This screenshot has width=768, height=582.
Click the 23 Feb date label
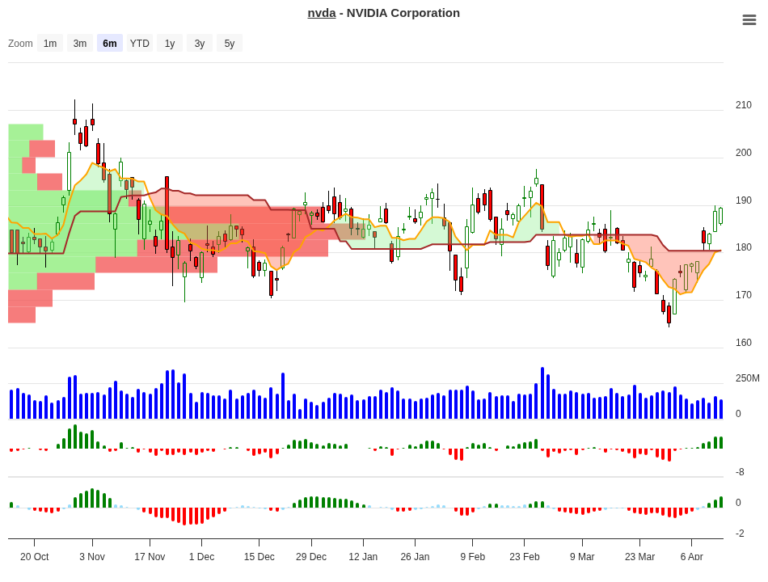click(x=525, y=557)
